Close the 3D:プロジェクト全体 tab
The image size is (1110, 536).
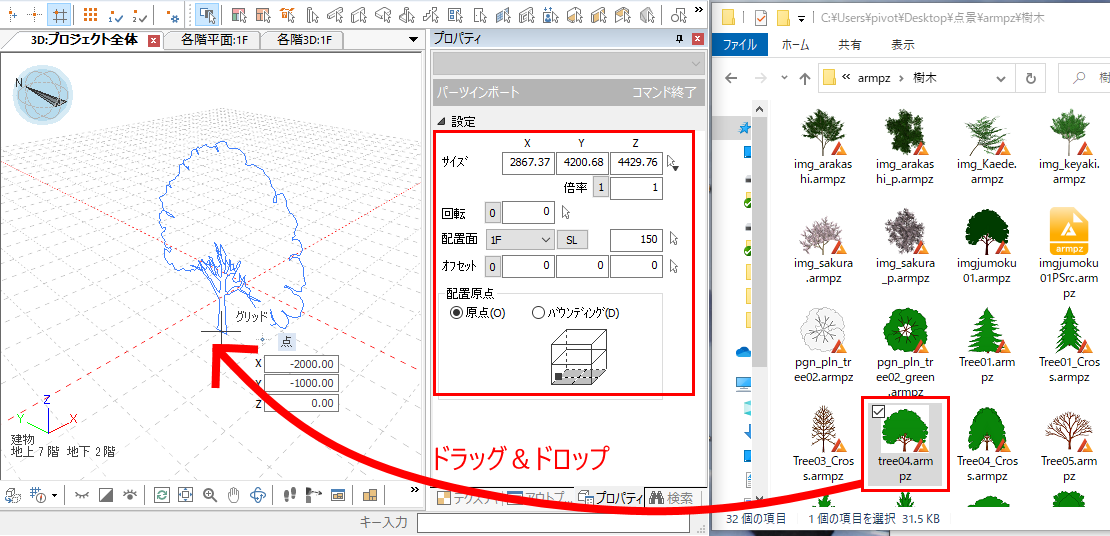pos(154,41)
